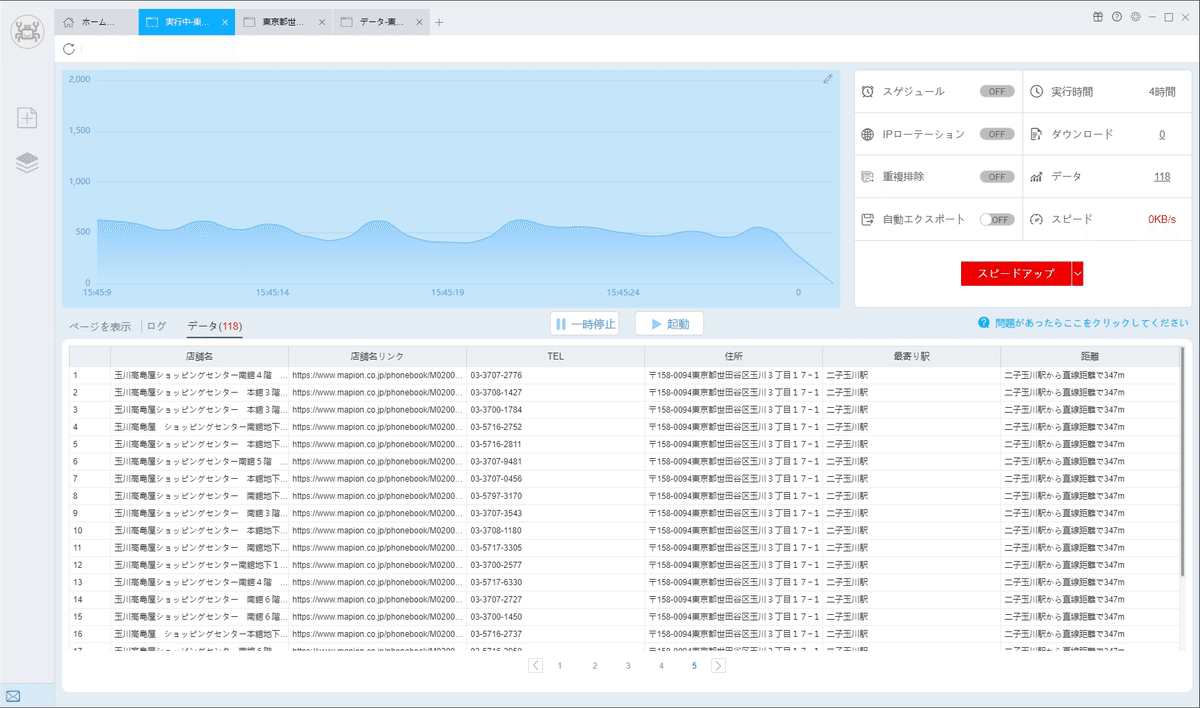The width and height of the screenshot is (1200, 708).
Task: Add a new tab with the plus icon
Action: (x=439, y=22)
